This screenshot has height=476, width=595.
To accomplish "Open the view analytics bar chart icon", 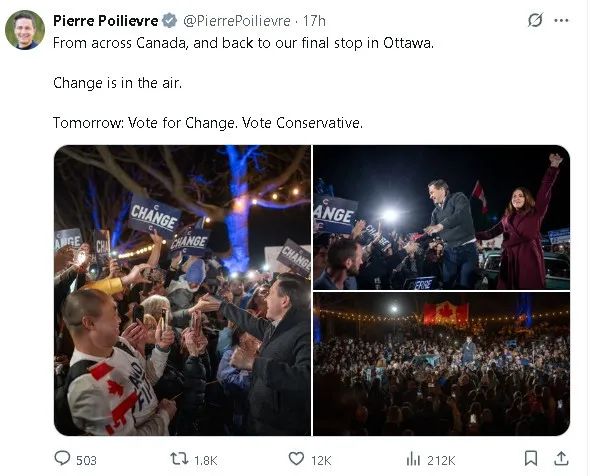I will (x=413, y=459).
